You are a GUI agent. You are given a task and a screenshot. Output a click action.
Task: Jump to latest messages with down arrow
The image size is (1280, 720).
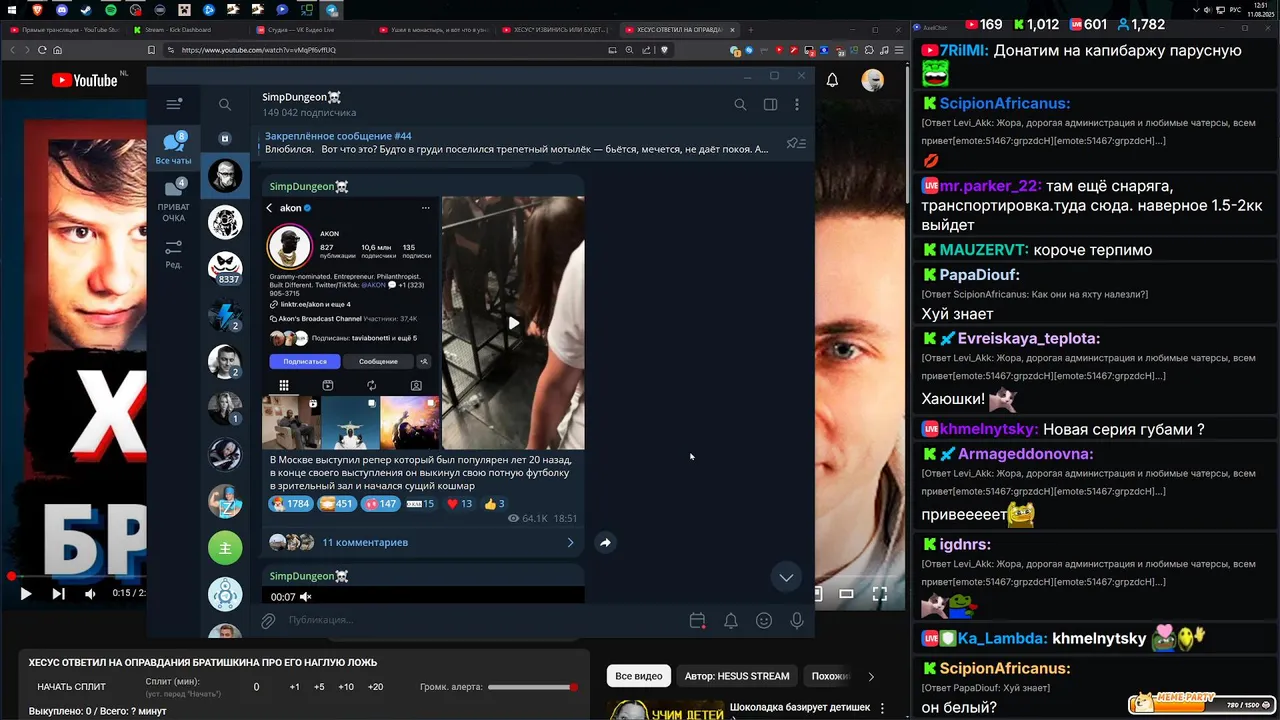click(786, 577)
